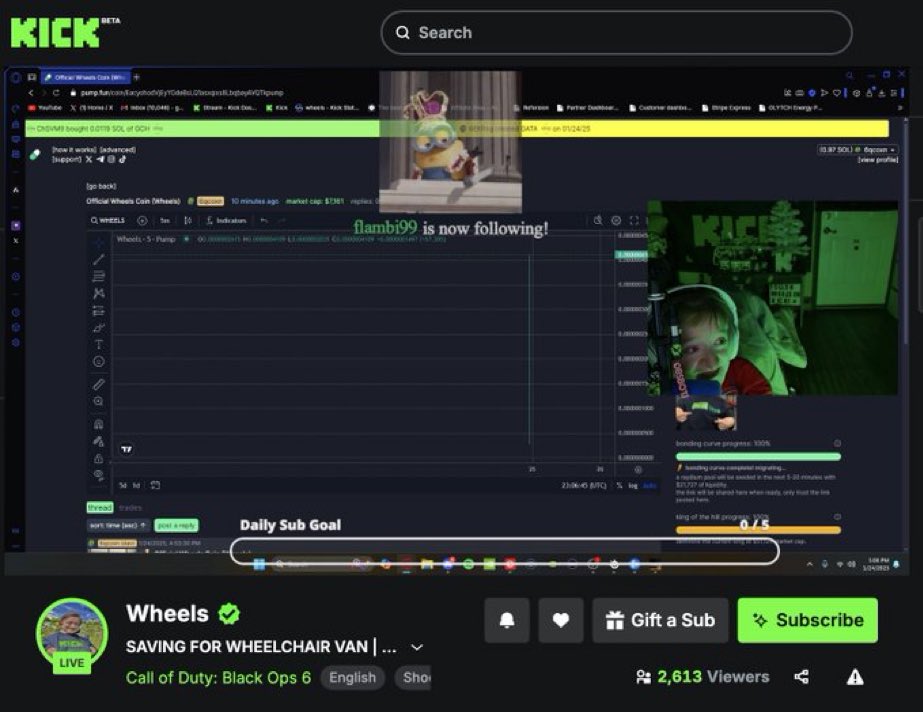Follow Wheels with the heart button

[x=561, y=620]
